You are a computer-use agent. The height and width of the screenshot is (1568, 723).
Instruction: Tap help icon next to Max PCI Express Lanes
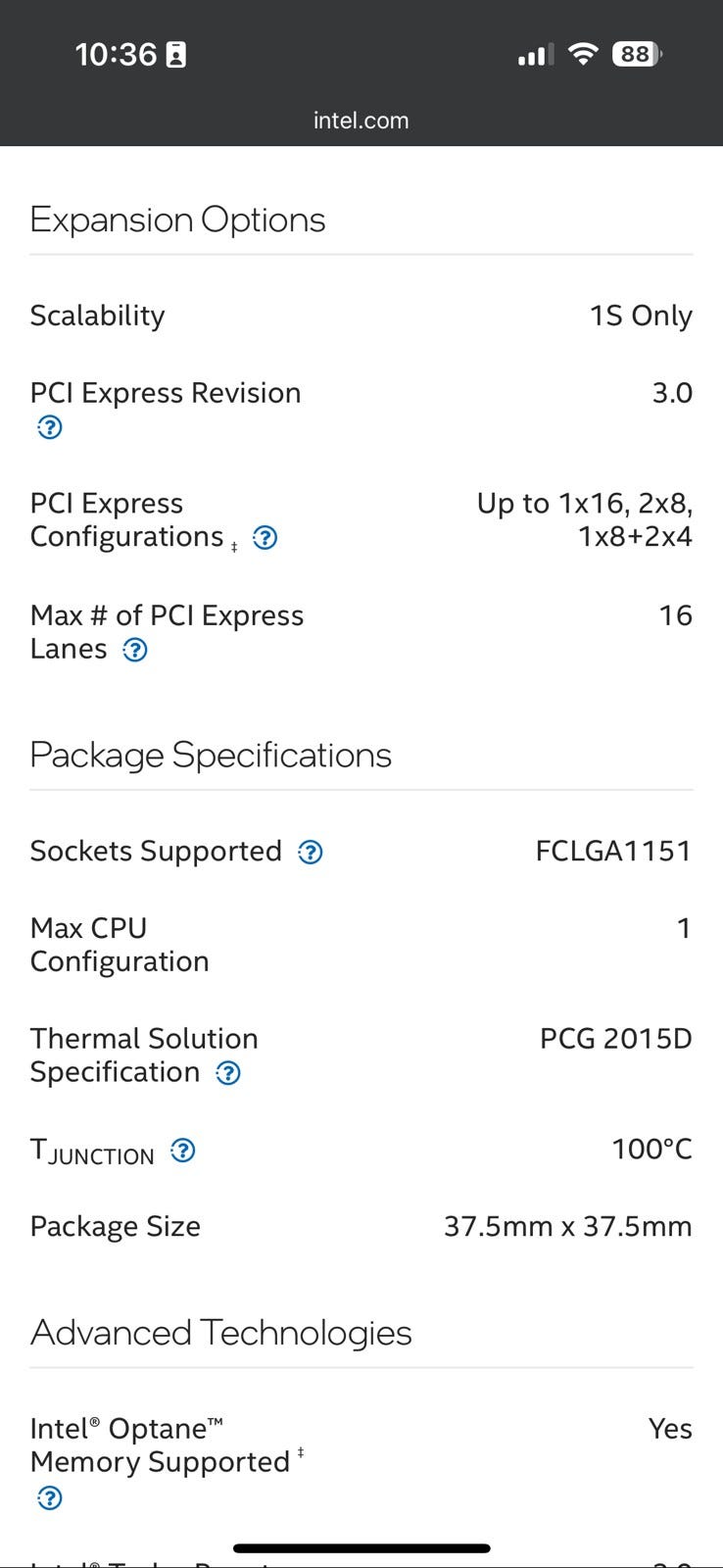coord(135,650)
